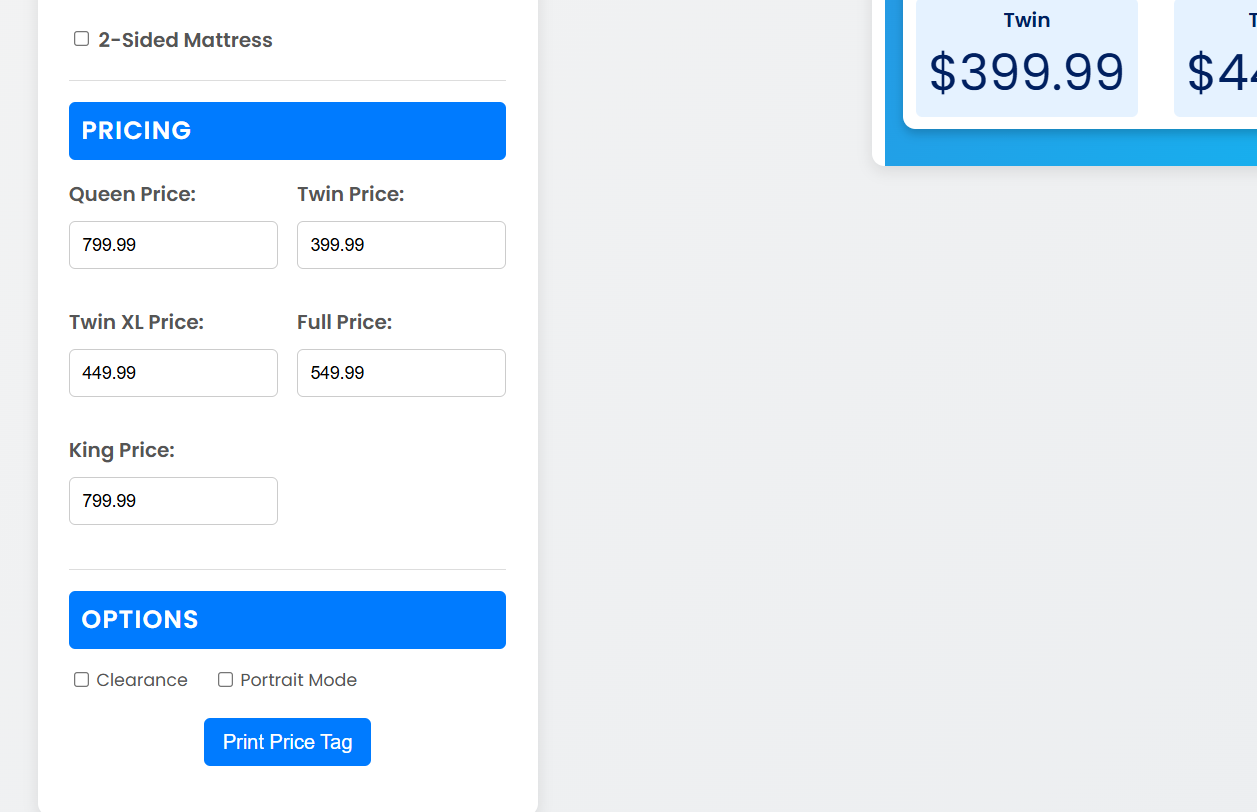Click the PRICING section header

coord(287,130)
